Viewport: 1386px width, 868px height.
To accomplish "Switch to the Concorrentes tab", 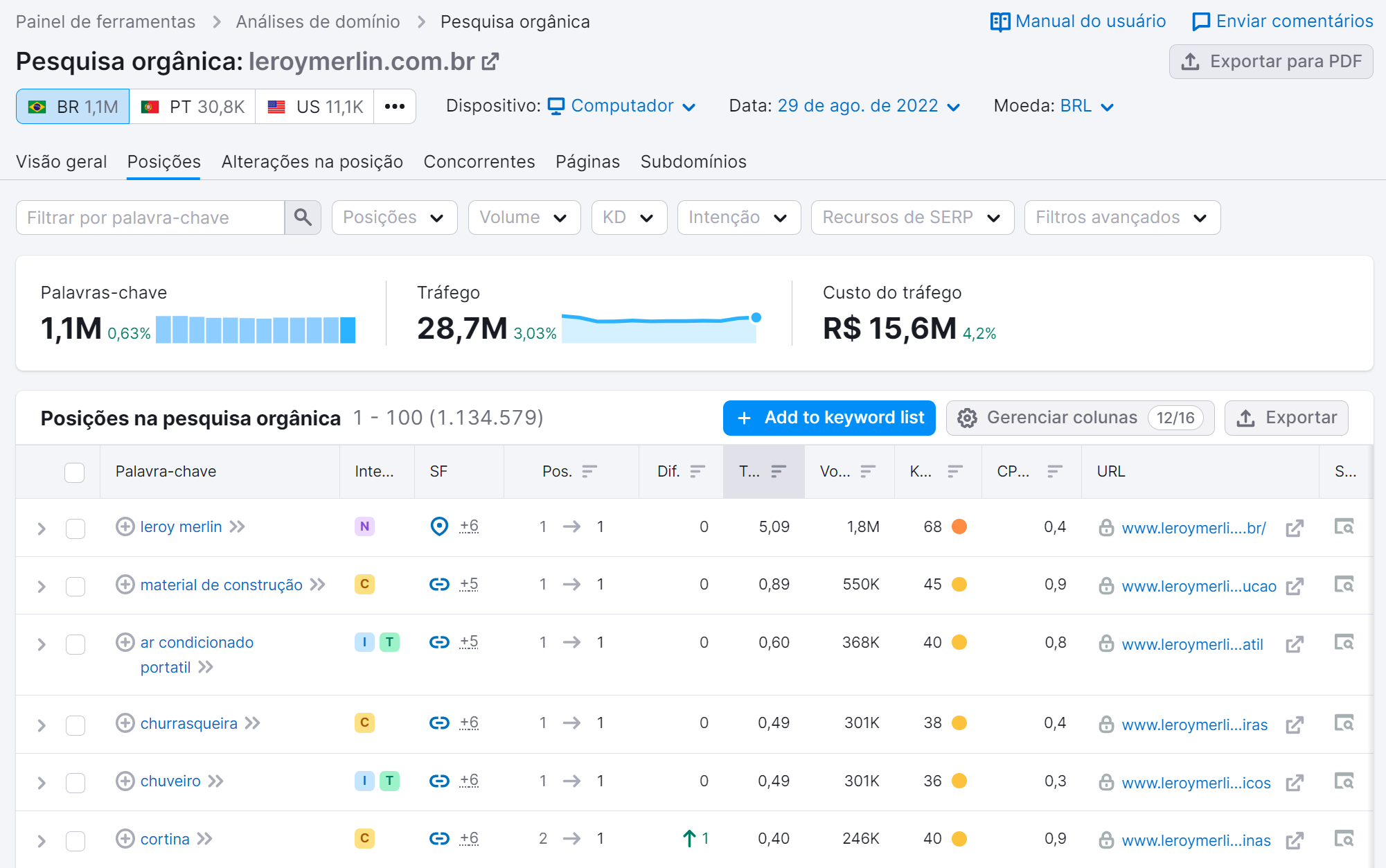I will (480, 162).
